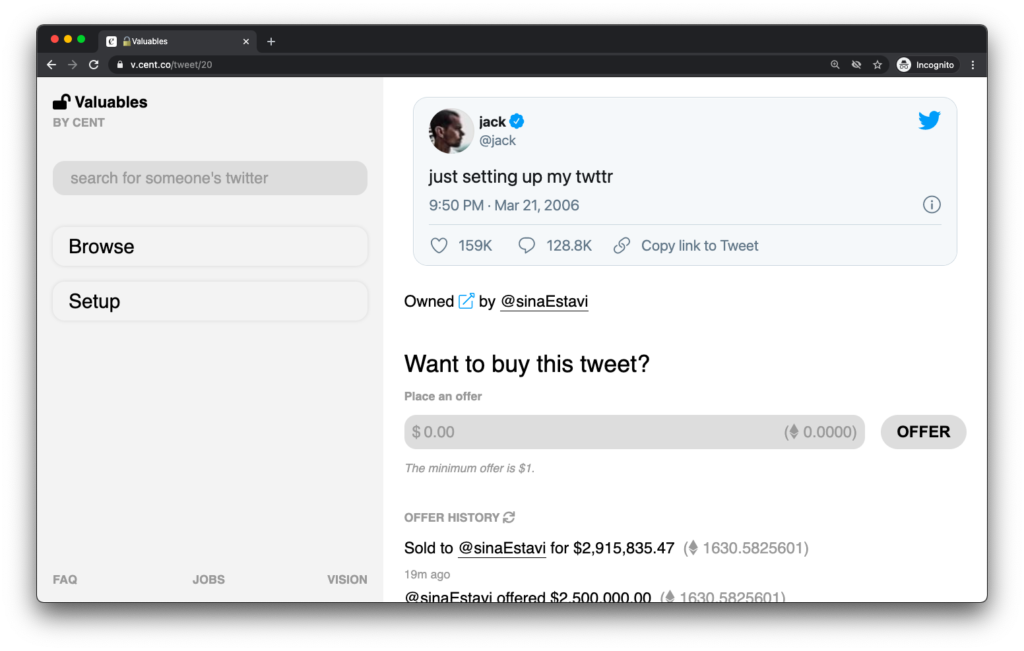This screenshot has height=651, width=1024.
Task: Open the Setup menu item
Action: coord(210,301)
